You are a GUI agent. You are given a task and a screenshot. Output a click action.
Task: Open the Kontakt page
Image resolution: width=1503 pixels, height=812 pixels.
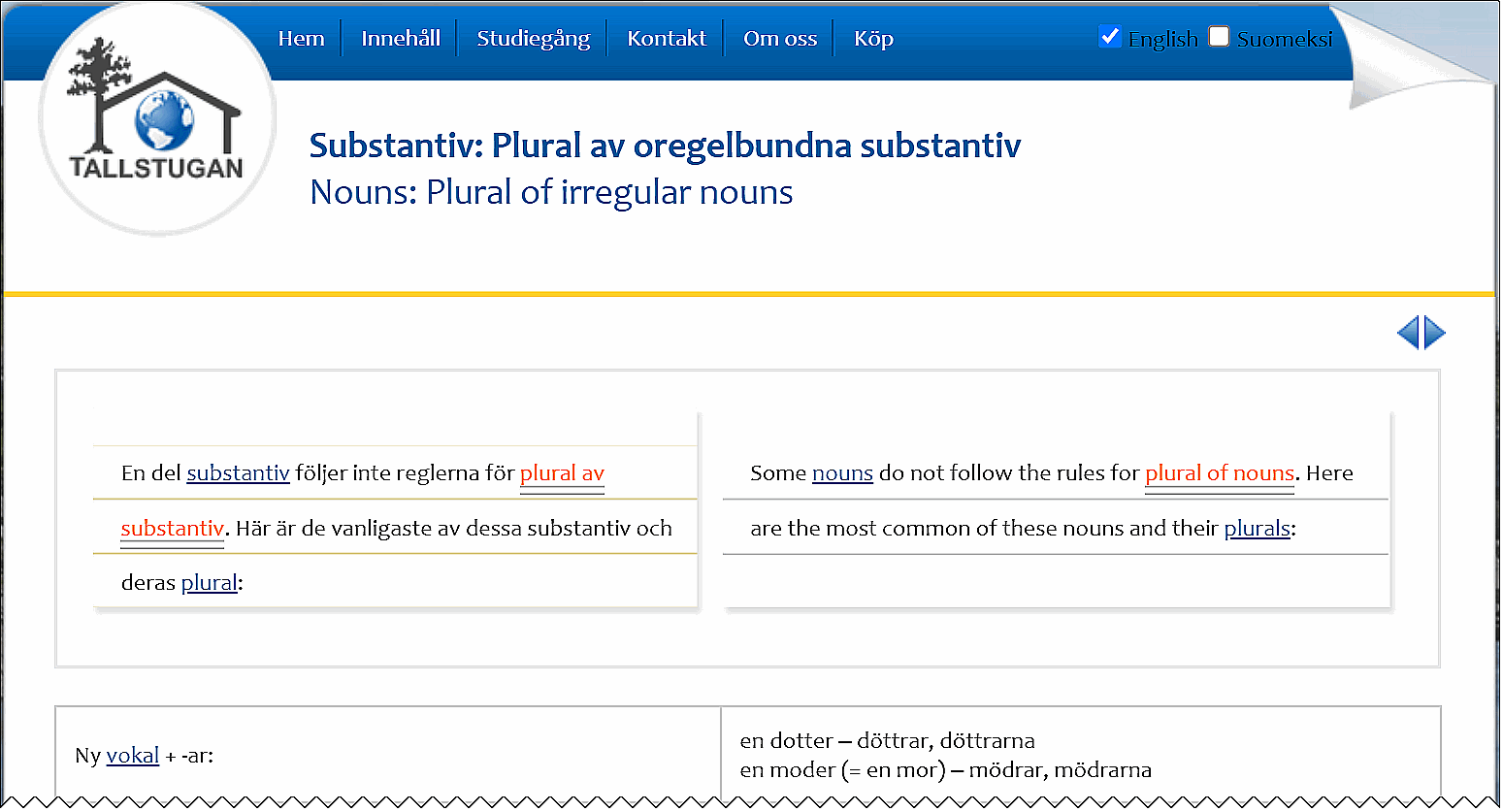[667, 39]
